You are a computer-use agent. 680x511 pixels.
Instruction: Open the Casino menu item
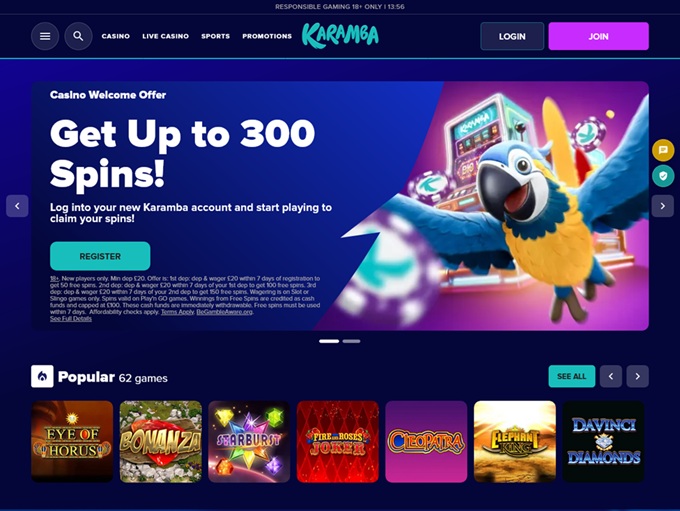(115, 36)
